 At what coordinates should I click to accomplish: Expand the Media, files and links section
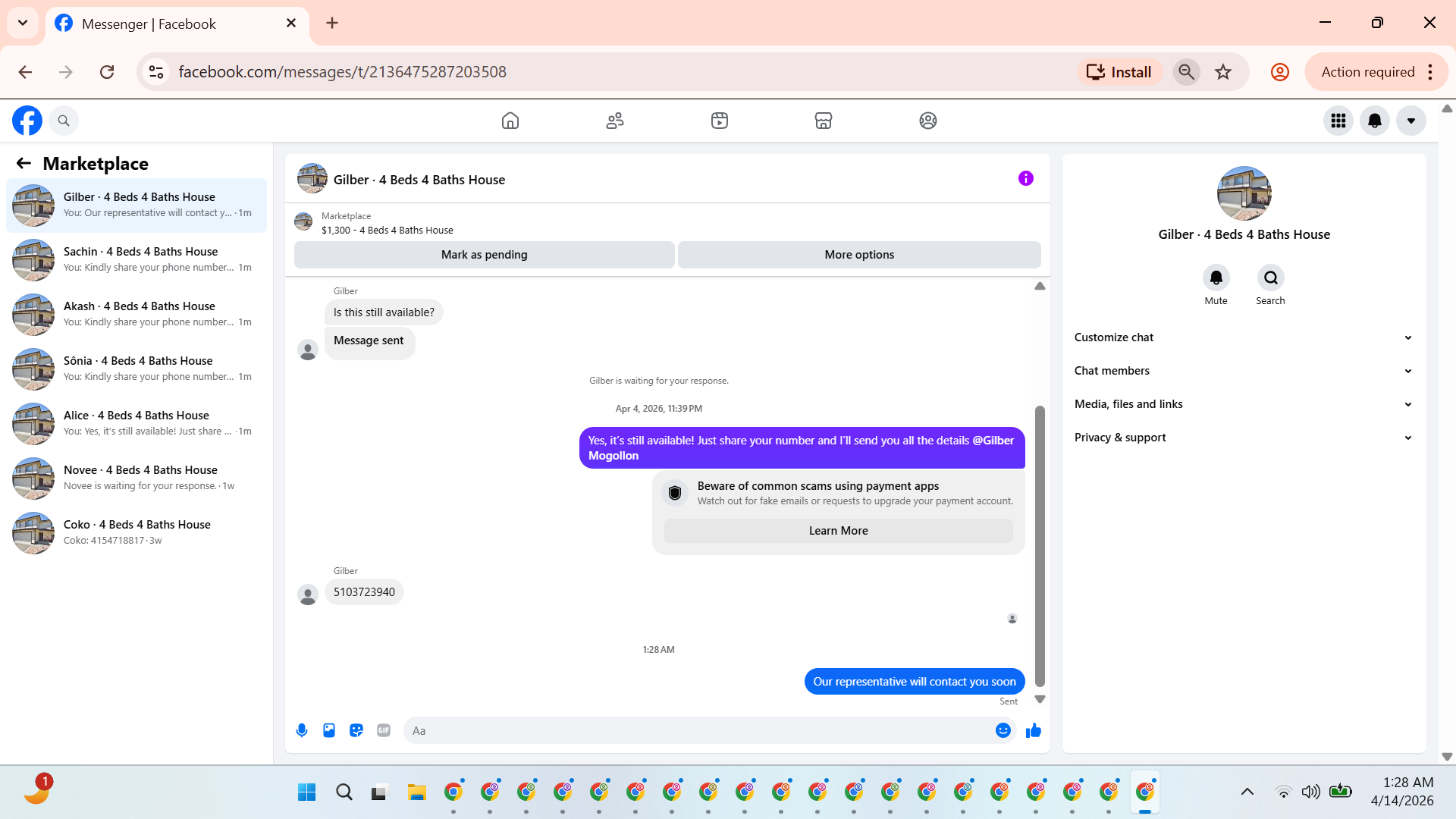point(1244,404)
